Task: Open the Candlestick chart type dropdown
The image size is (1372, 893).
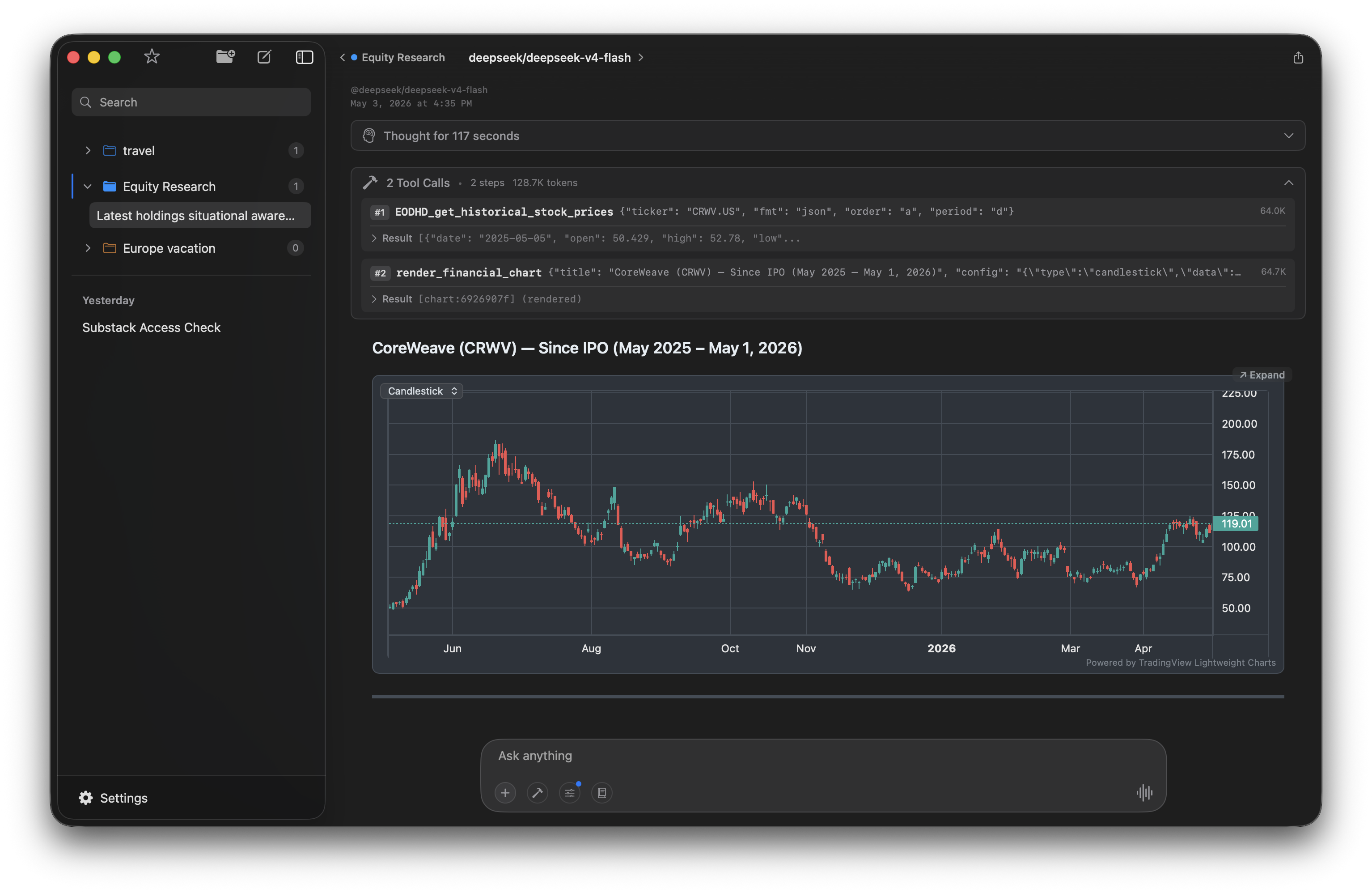Action: [x=421, y=391]
